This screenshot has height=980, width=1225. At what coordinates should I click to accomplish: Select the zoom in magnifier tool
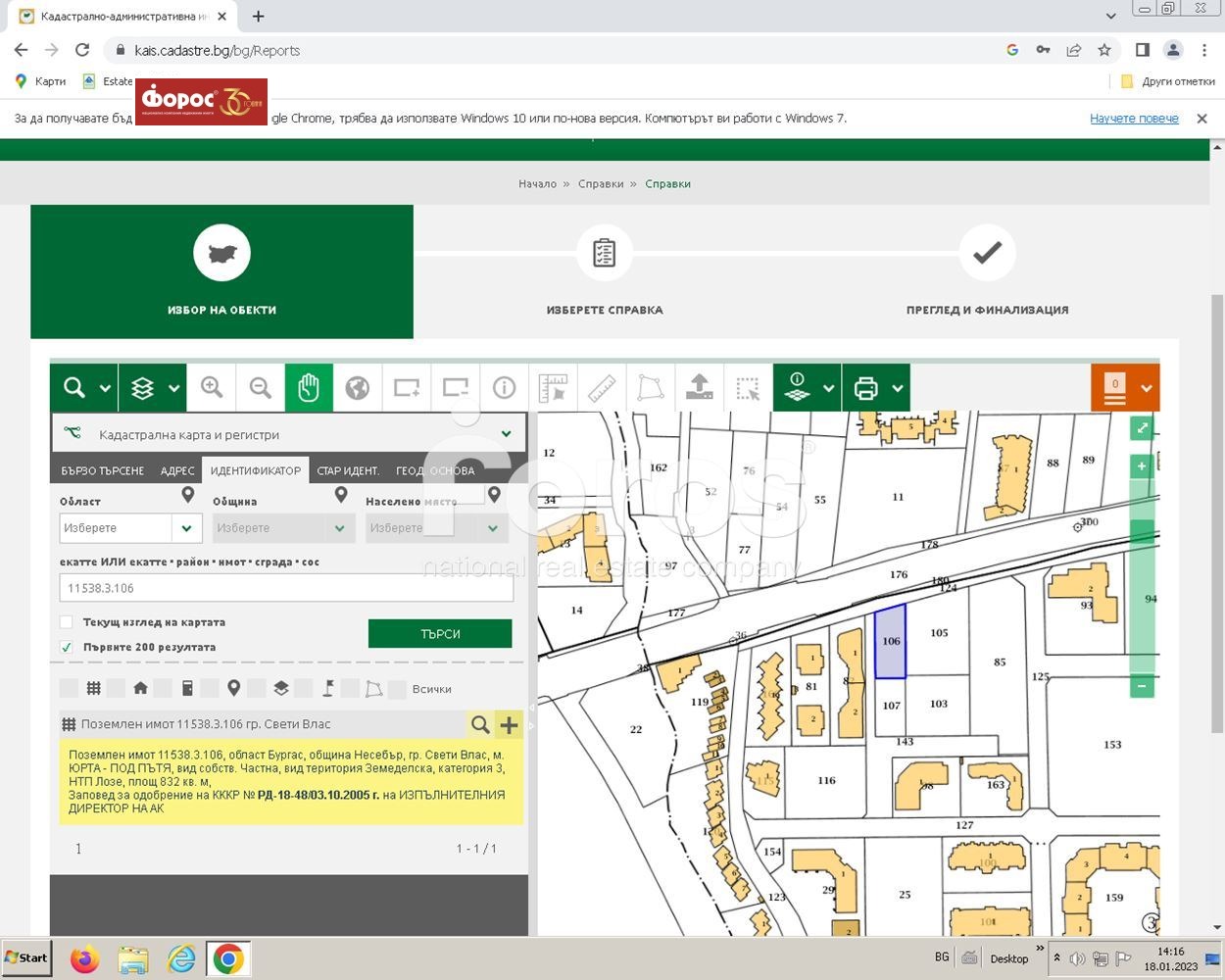point(212,388)
